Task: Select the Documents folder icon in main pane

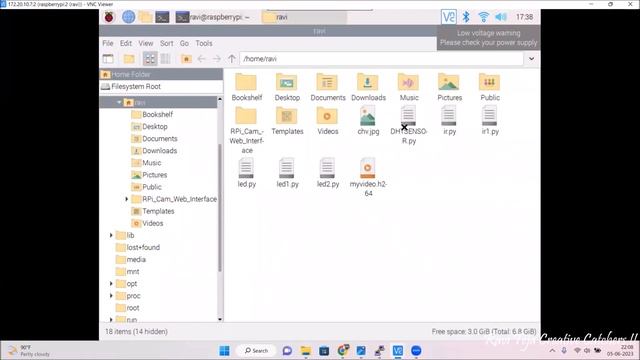Action: coord(328,87)
